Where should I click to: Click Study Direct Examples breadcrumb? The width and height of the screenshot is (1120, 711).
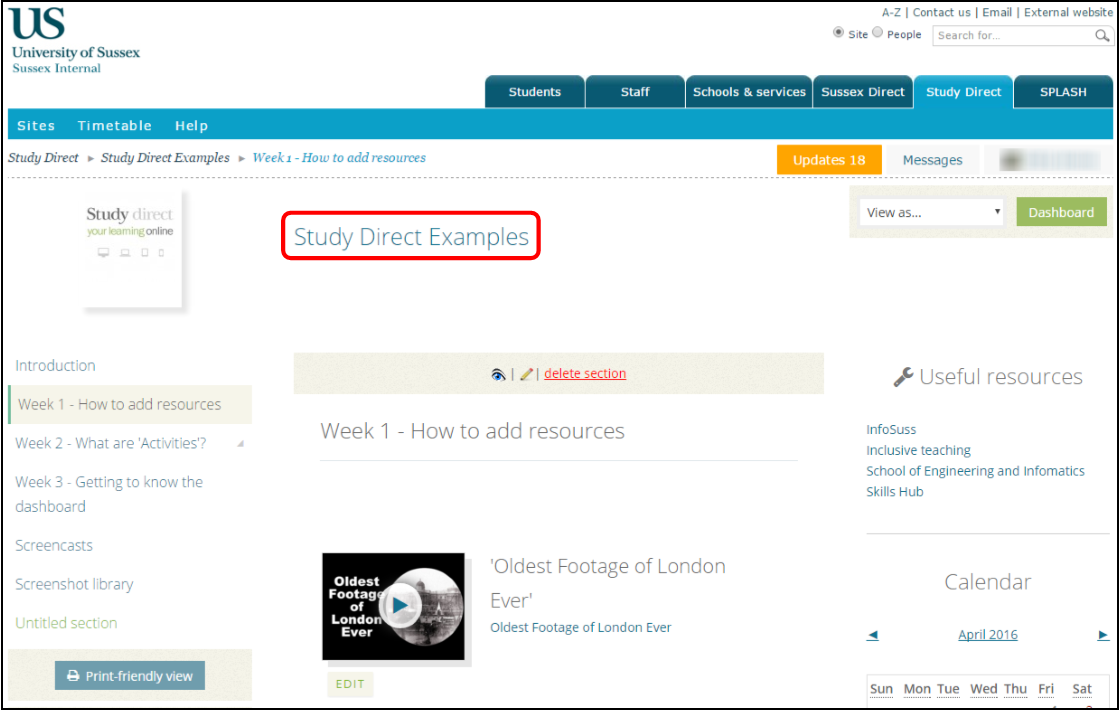pyautogui.click(x=165, y=158)
